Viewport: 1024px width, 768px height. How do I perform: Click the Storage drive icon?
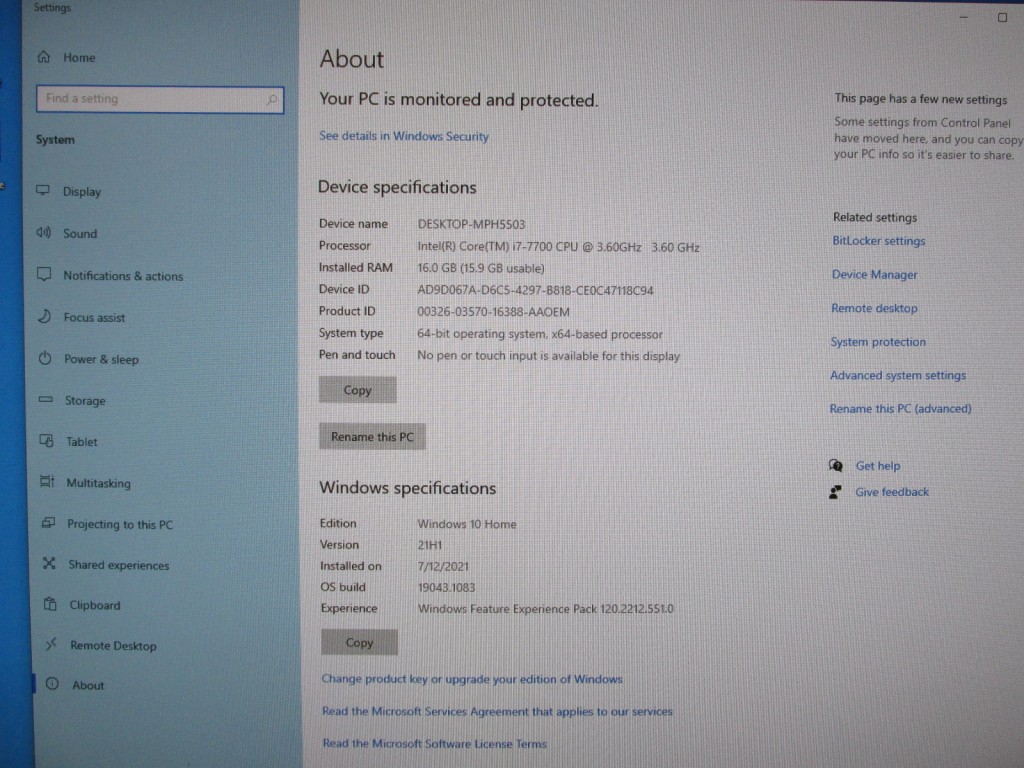(46, 399)
